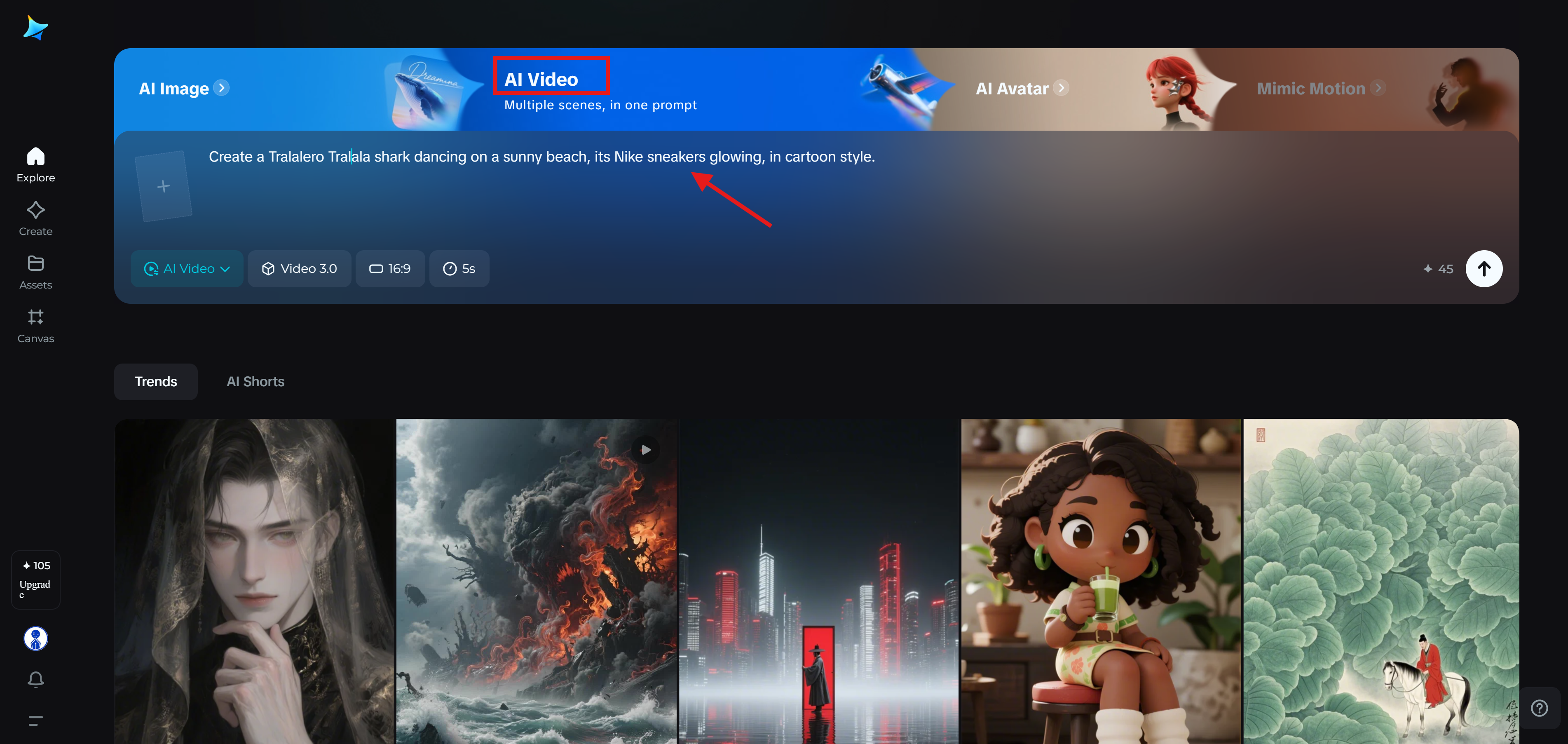Expand the sidebar menu lines icon
1568x744 pixels.
35,721
